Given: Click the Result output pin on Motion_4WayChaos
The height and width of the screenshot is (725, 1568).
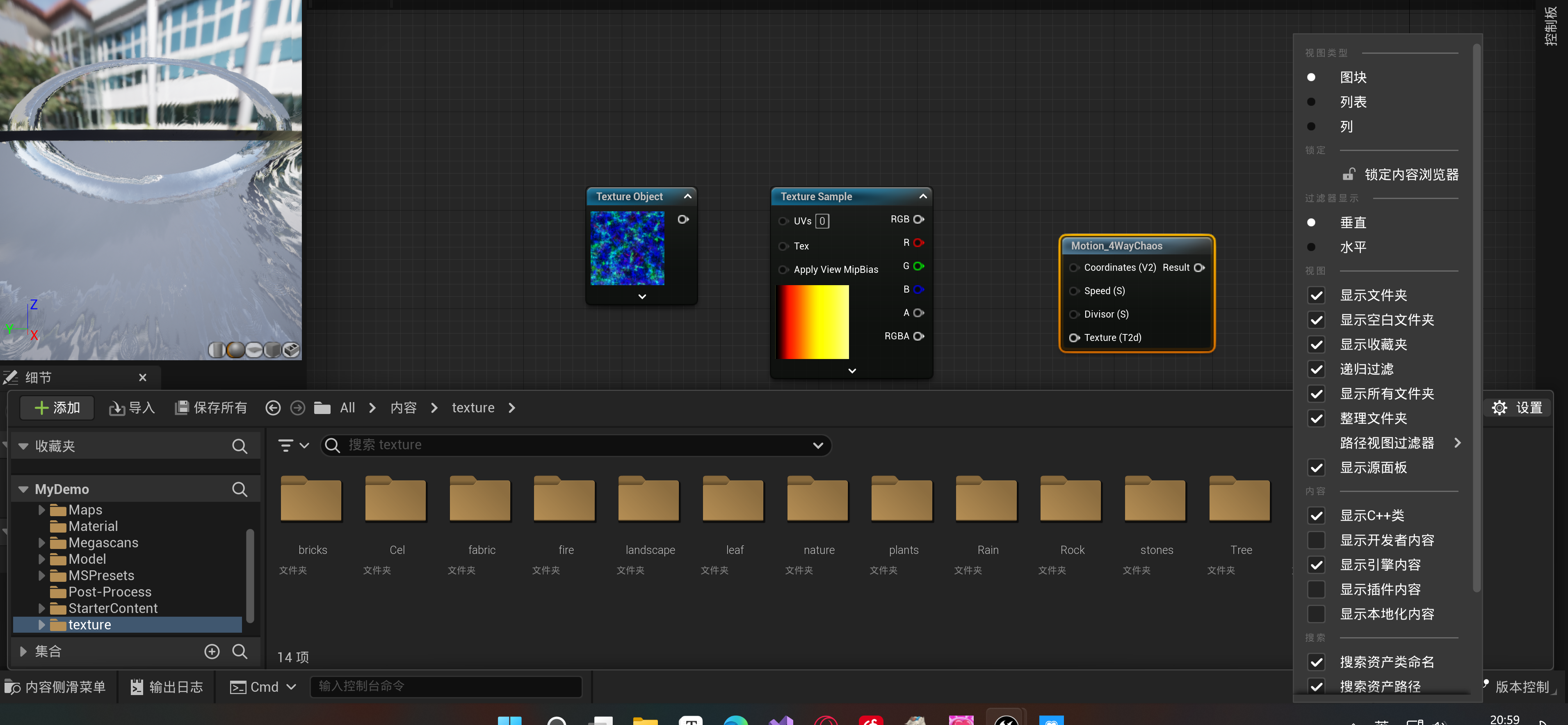Looking at the screenshot, I should pos(1199,268).
